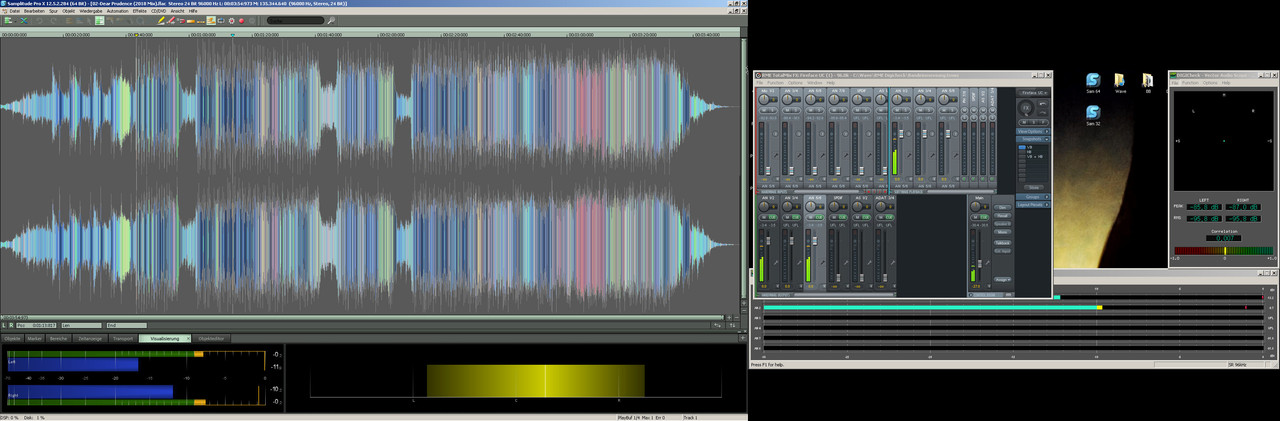Switch to the Zeitanzeige tab
Viewport: 1280px width, 421px height.
[90, 339]
